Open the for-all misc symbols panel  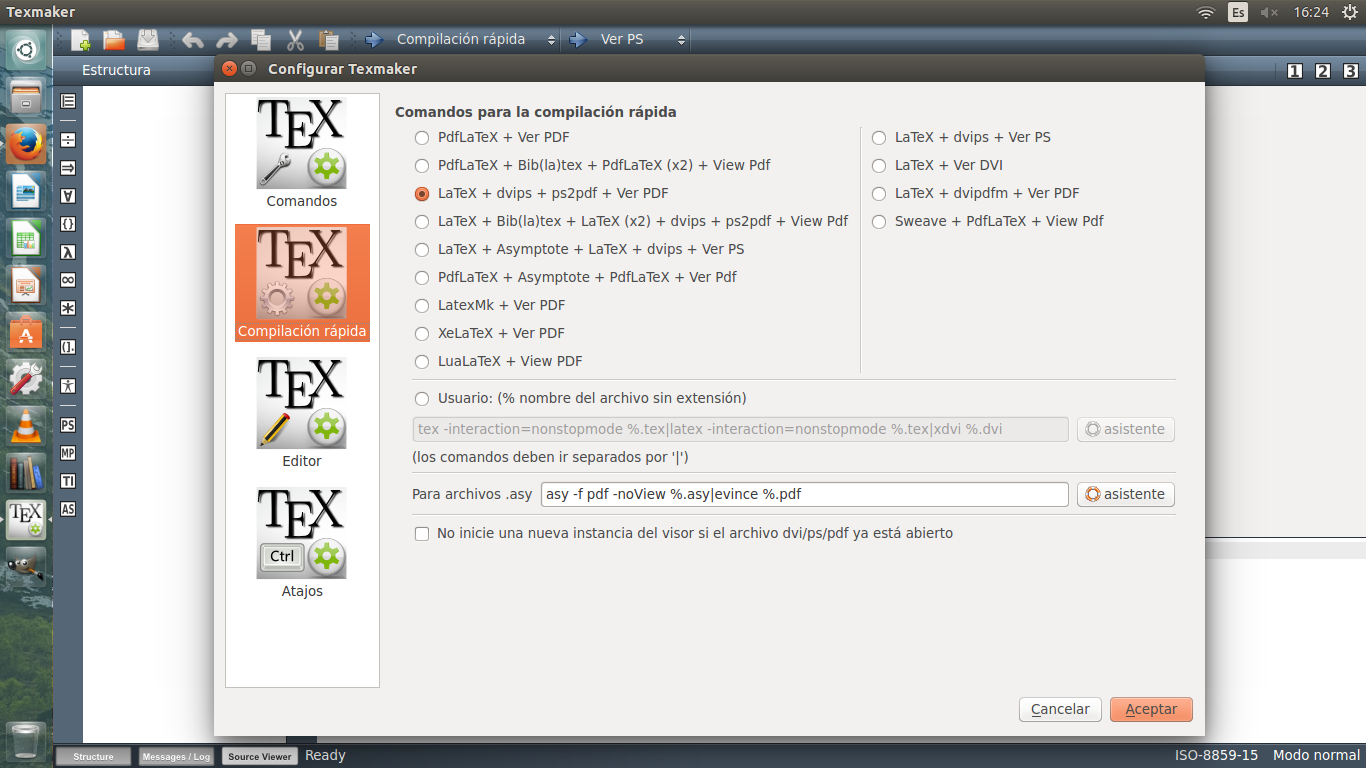[68, 195]
